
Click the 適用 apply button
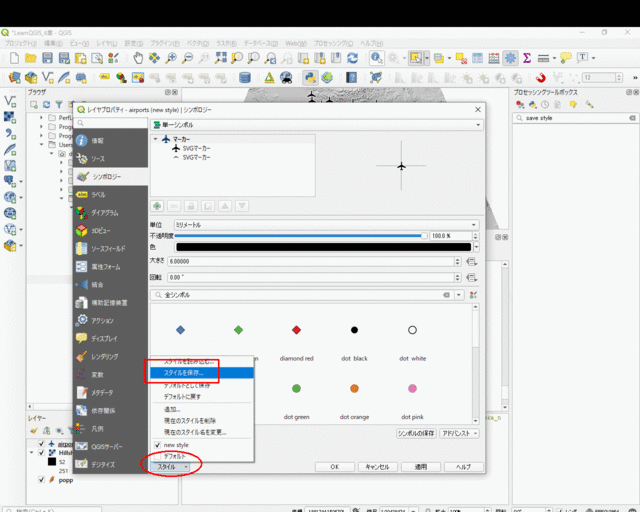click(x=421, y=467)
